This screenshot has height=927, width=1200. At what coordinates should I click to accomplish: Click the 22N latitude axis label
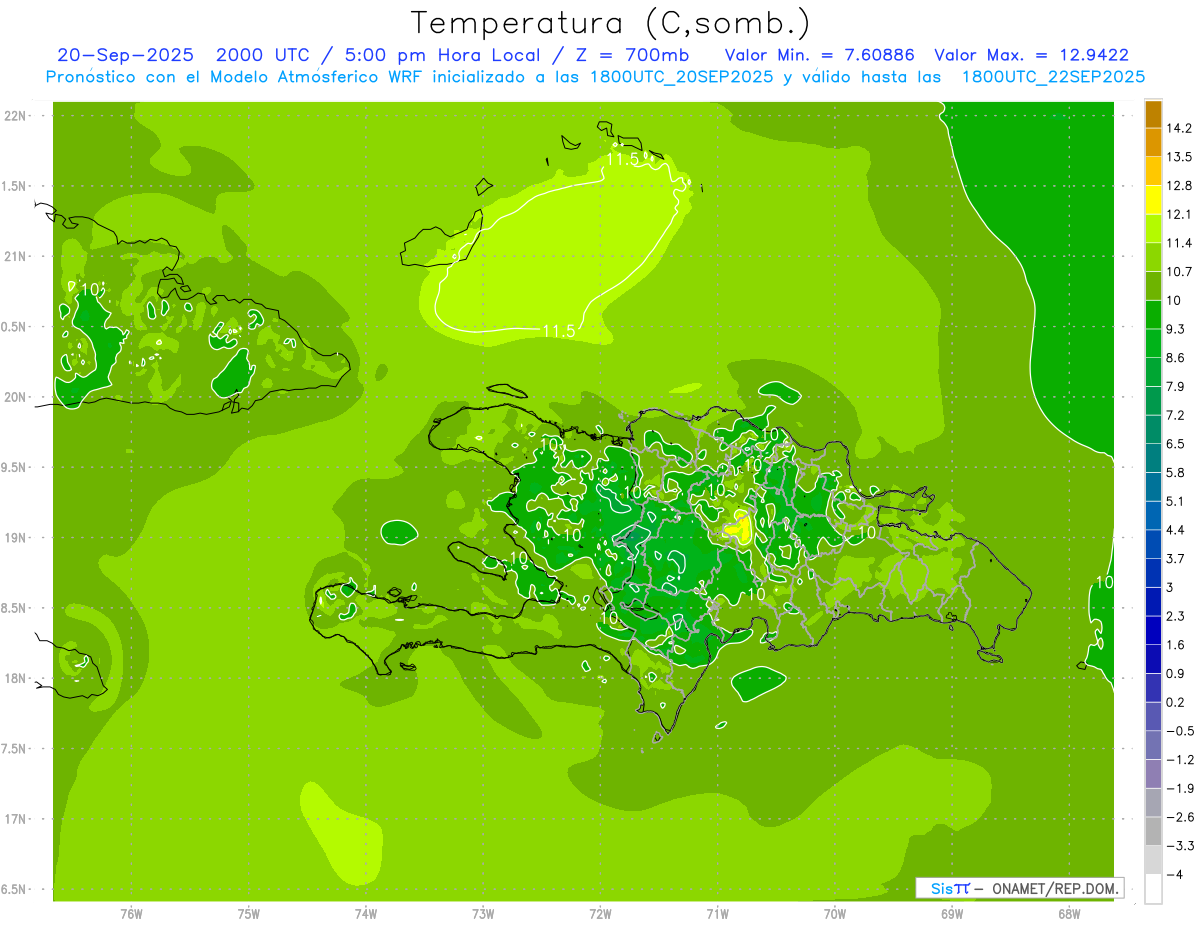(x=15, y=116)
